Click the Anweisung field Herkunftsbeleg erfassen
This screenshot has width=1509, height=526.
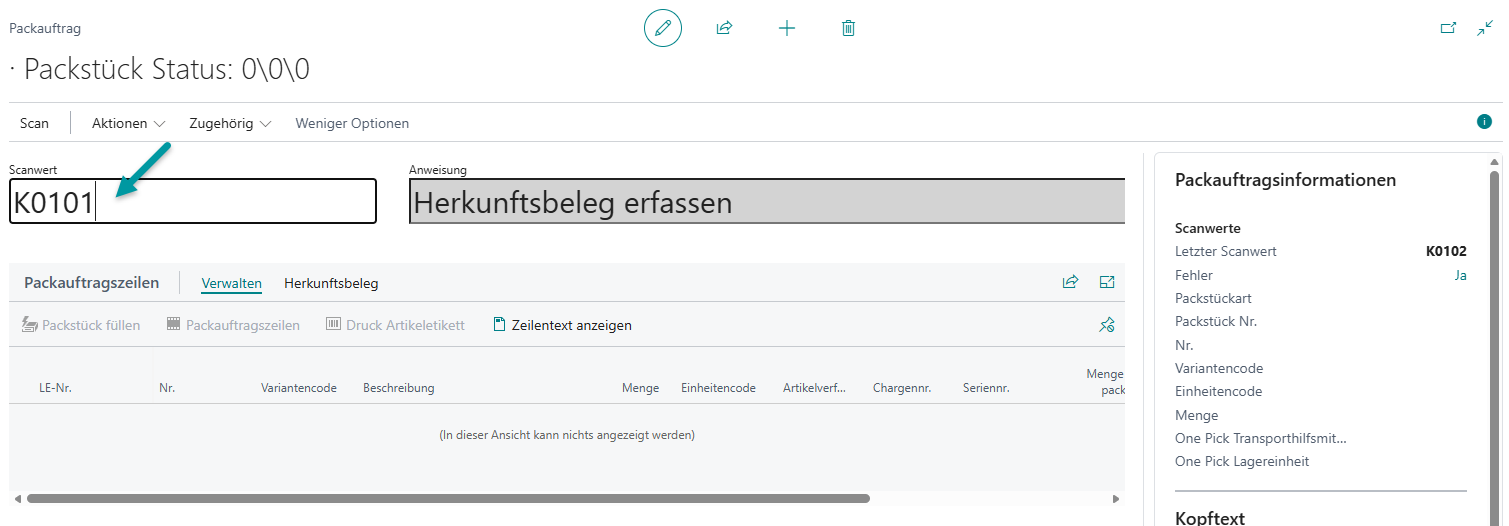point(767,202)
